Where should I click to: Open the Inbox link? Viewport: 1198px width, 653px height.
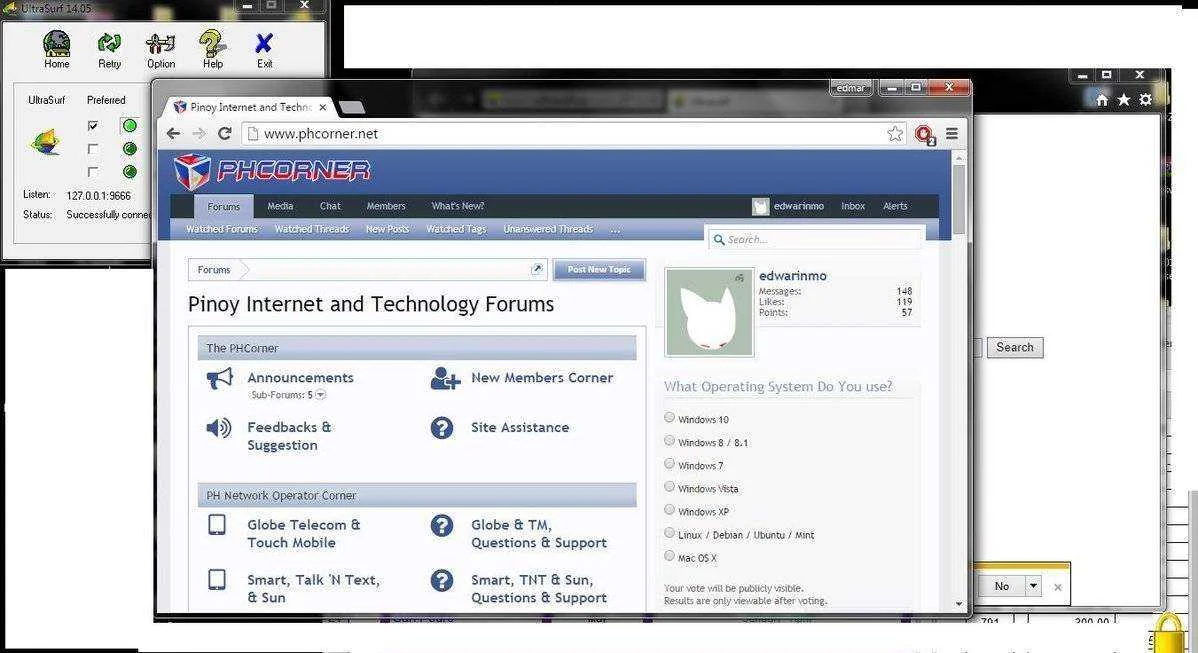click(x=853, y=206)
